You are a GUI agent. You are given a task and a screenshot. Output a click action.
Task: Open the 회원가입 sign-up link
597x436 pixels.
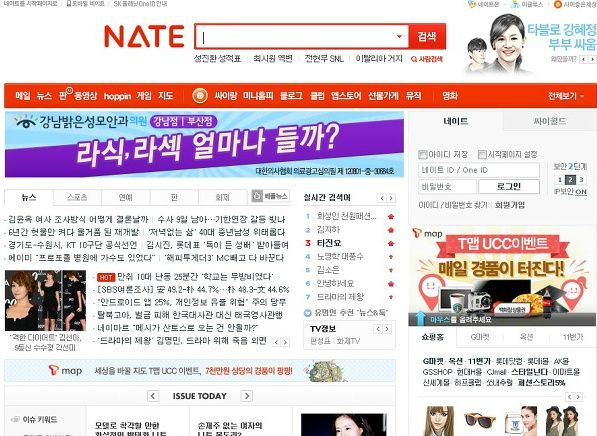coord(510,205)
